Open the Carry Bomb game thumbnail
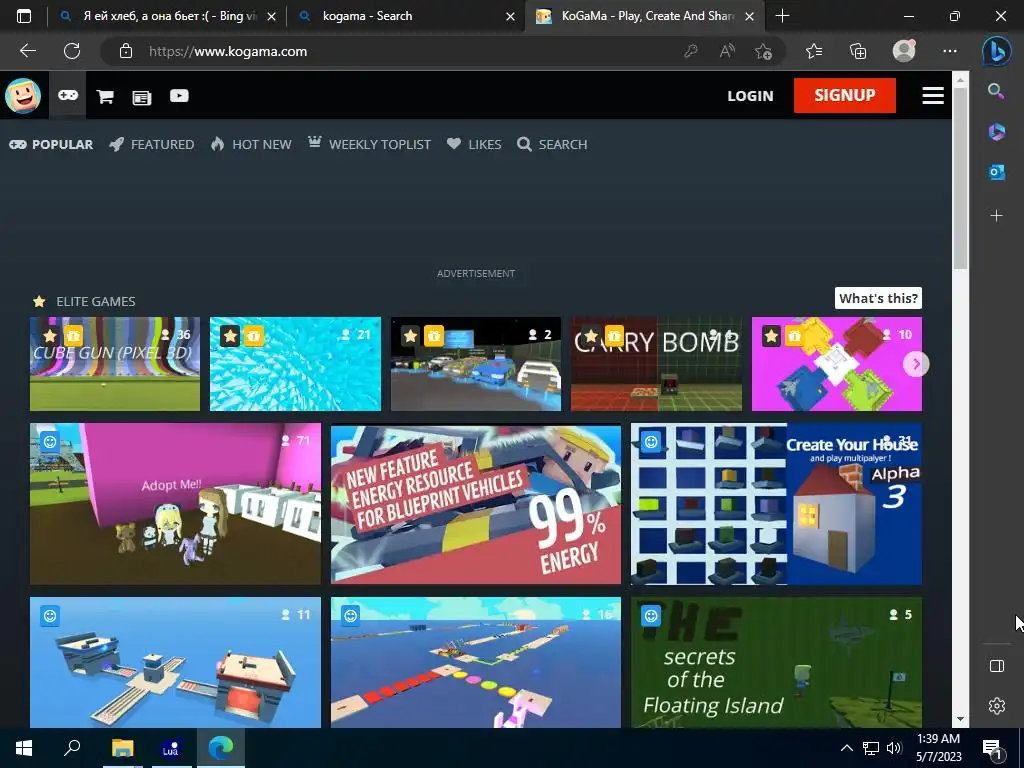This screenshot has height=768, width=1024. click(x=656, y=364)
